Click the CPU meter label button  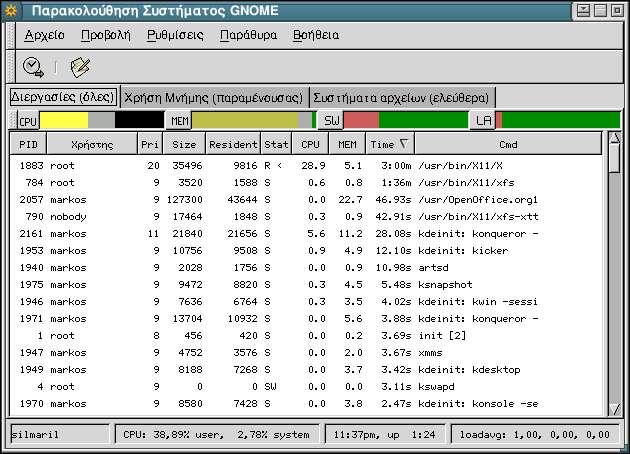(28, 121)
